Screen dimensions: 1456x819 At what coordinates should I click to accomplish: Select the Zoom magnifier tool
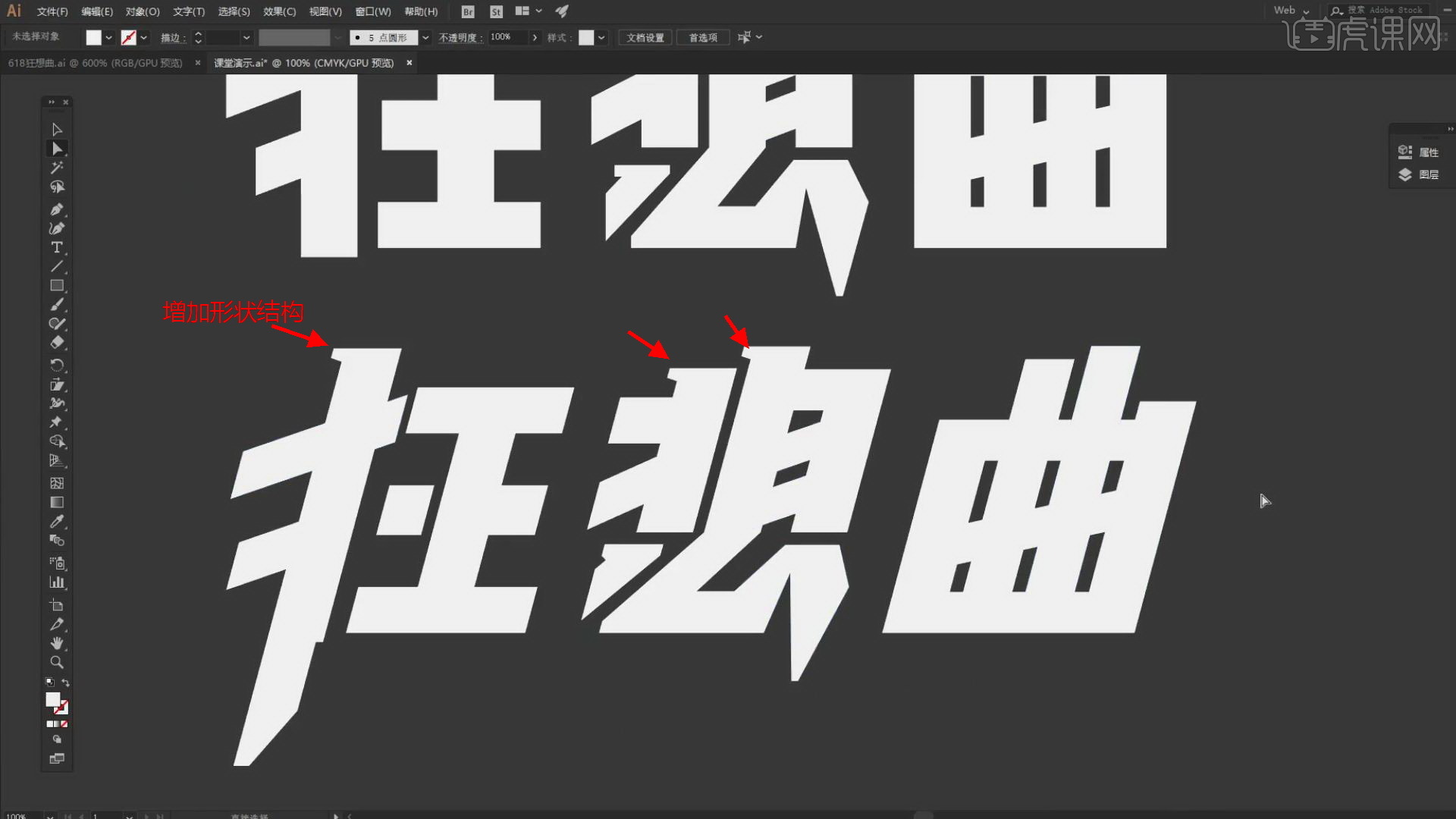click(57, 662)
